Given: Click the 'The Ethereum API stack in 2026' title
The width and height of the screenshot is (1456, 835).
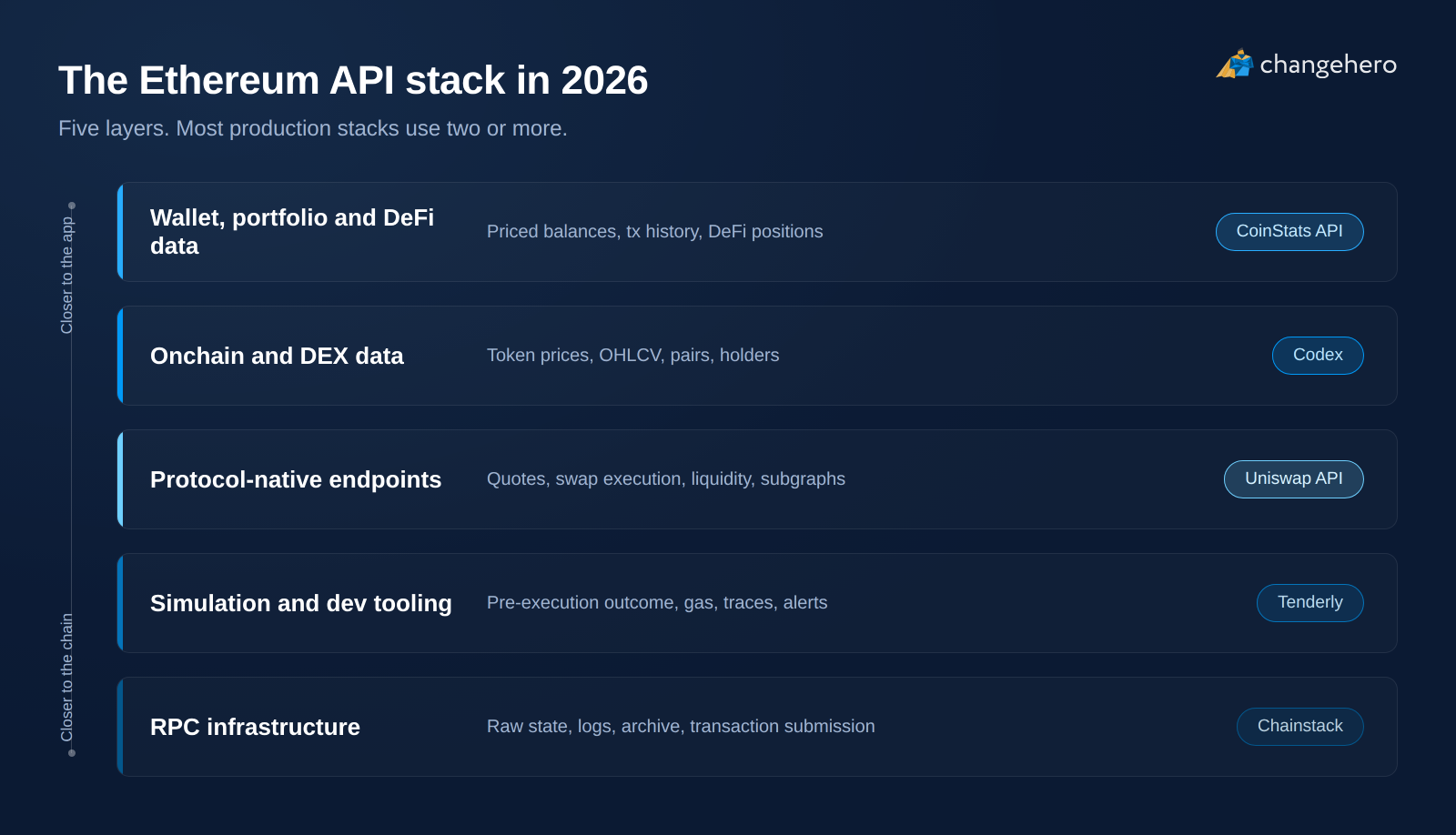Looking at the screenshot, I should (x=353, y=80).
